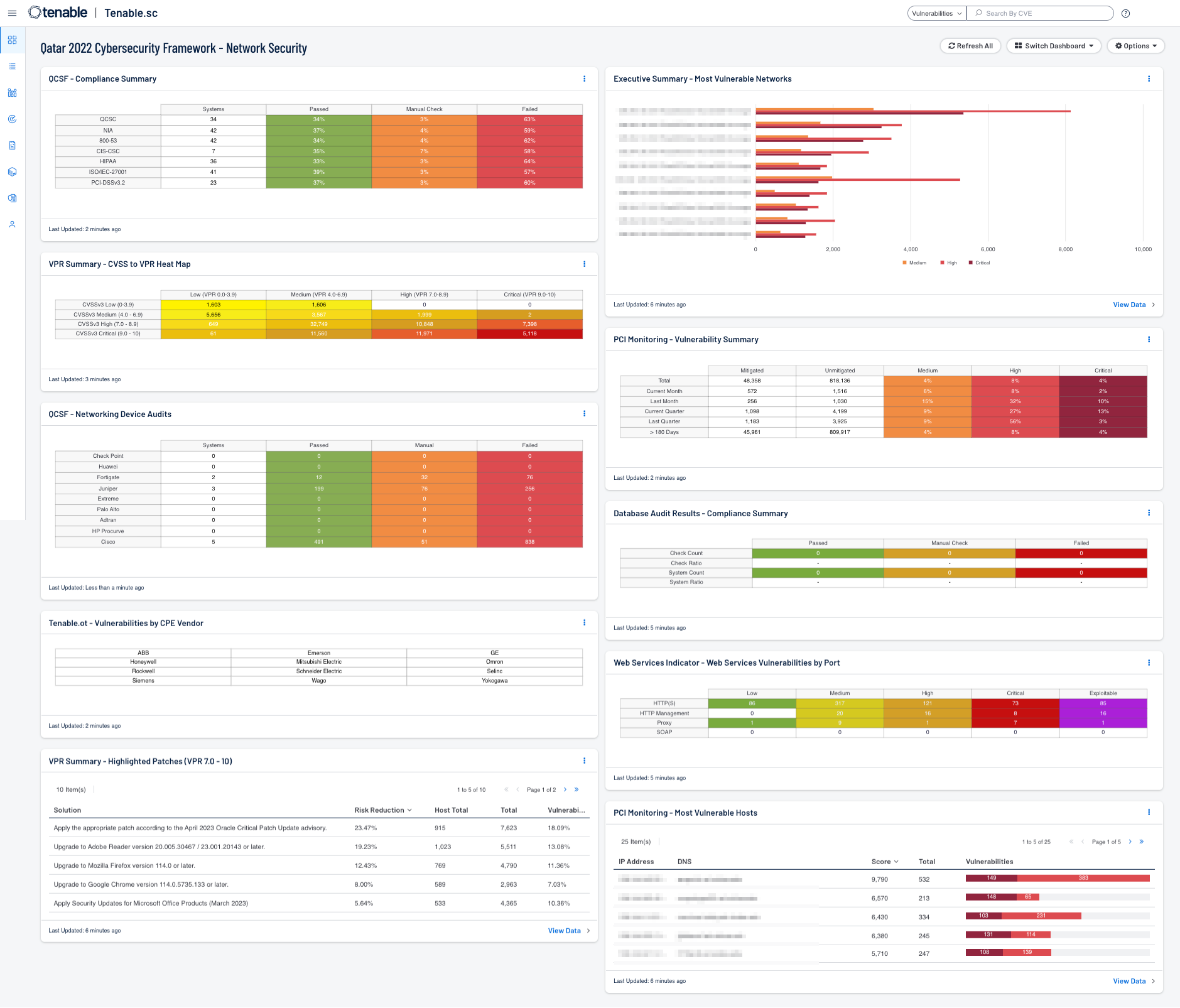Open the hamburger navigation menu
This screenshot has height=1008, width=1180.
pyautogui.click(x=12, y=13)
